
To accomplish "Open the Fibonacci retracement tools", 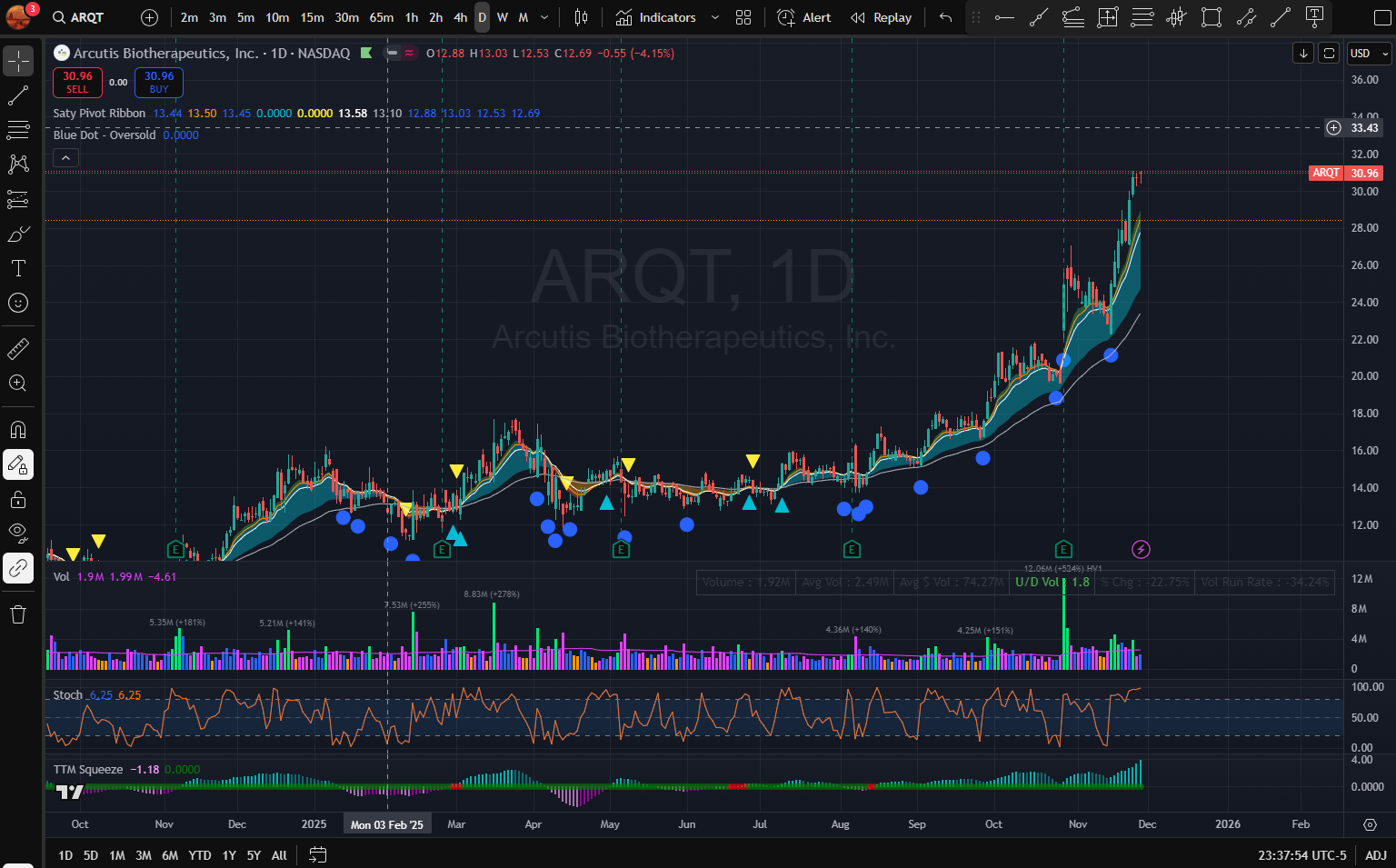I will click(18, 130).
